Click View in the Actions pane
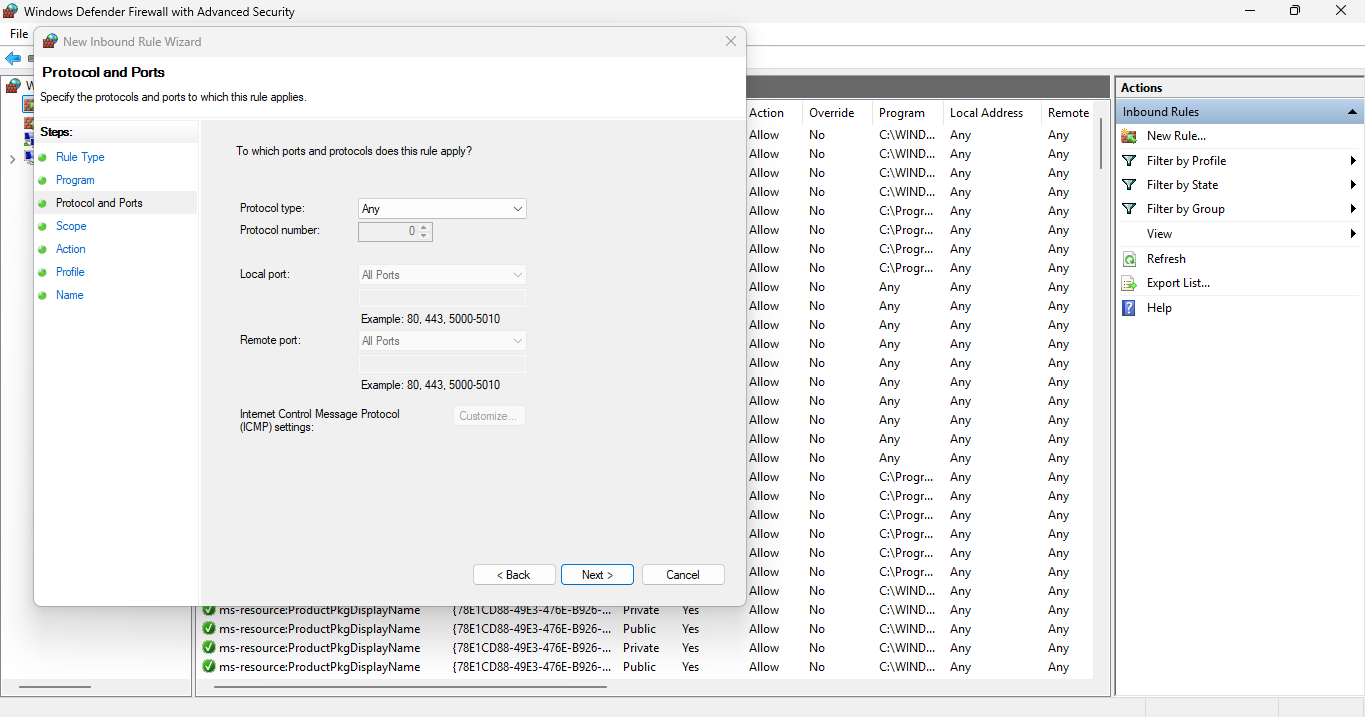 point(1159,233)
